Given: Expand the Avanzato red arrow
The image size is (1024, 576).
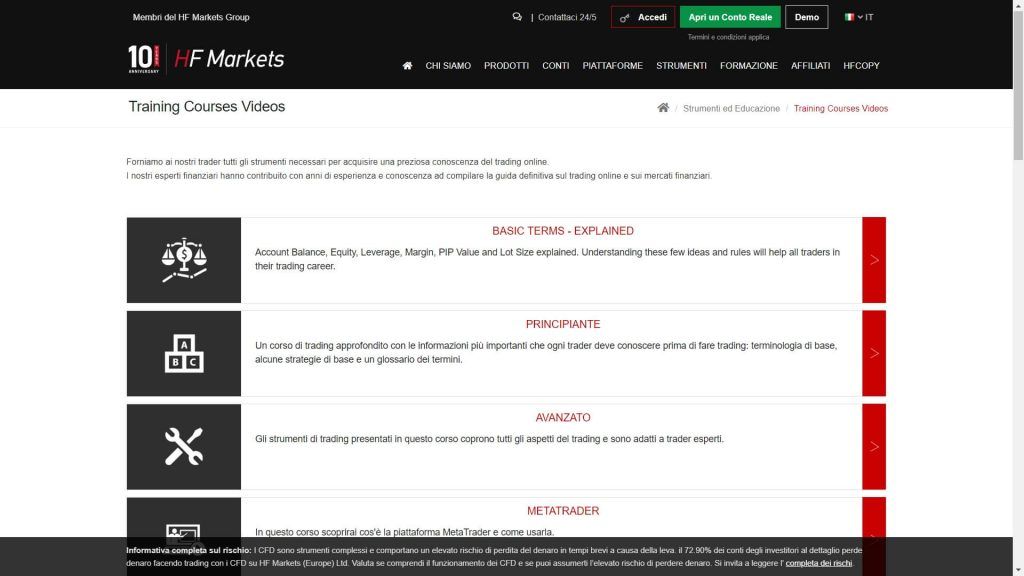Looking at the screenshot, I should (874, 447).
